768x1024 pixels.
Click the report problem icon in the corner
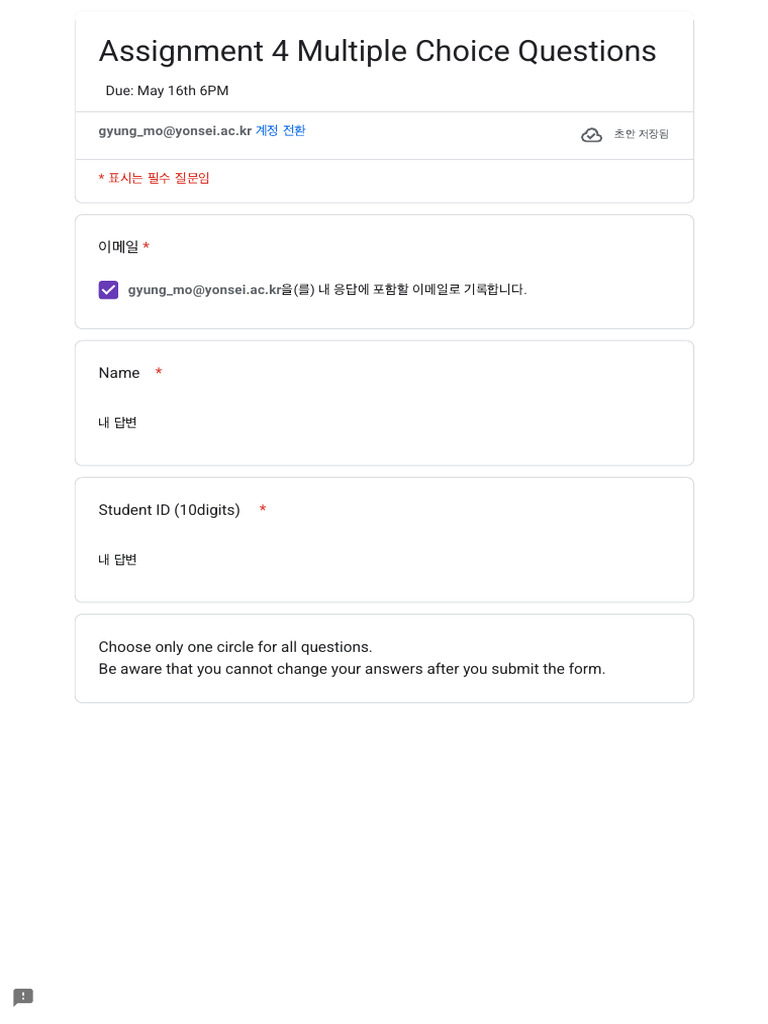pyautogui.click(x=23, y=997)
